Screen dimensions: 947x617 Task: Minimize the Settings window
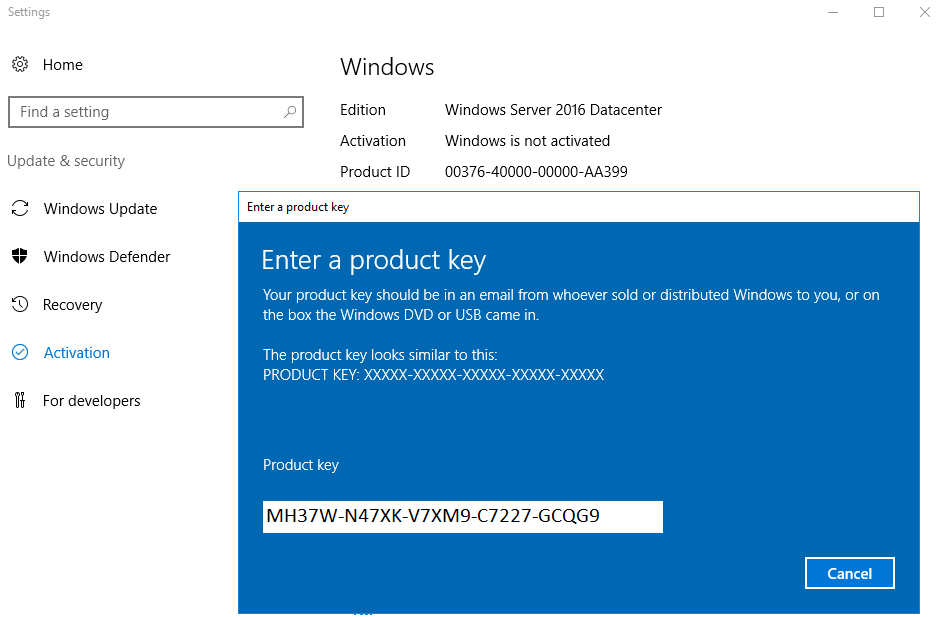pyautogui.click(x=833, y=12)
